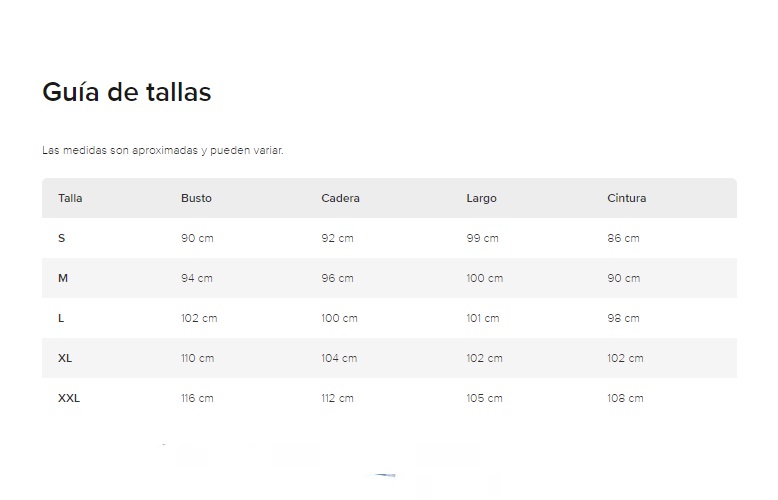
Task: Click the Largo column header
Action: pyautogui.click(x=481, y=198)
